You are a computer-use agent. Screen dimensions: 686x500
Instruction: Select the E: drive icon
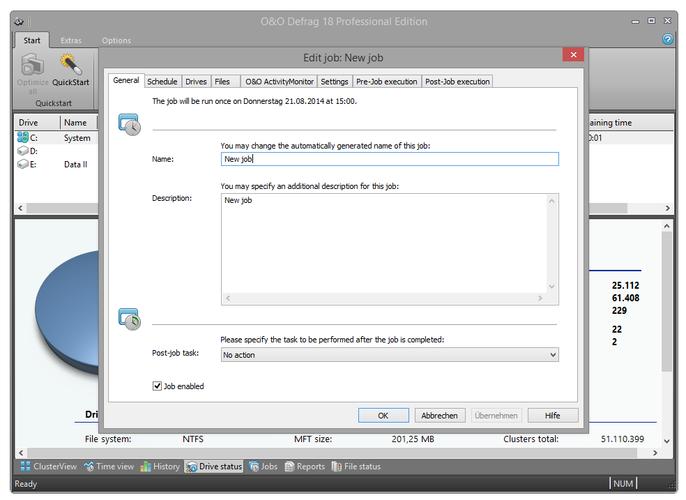tap(23, 164)
